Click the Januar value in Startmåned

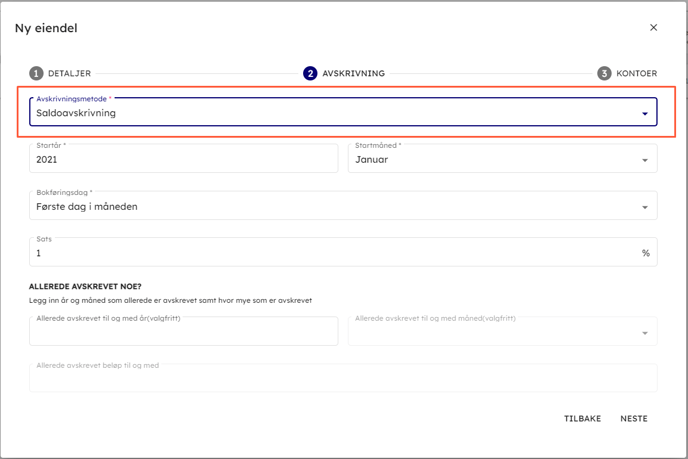coord(372,160)
